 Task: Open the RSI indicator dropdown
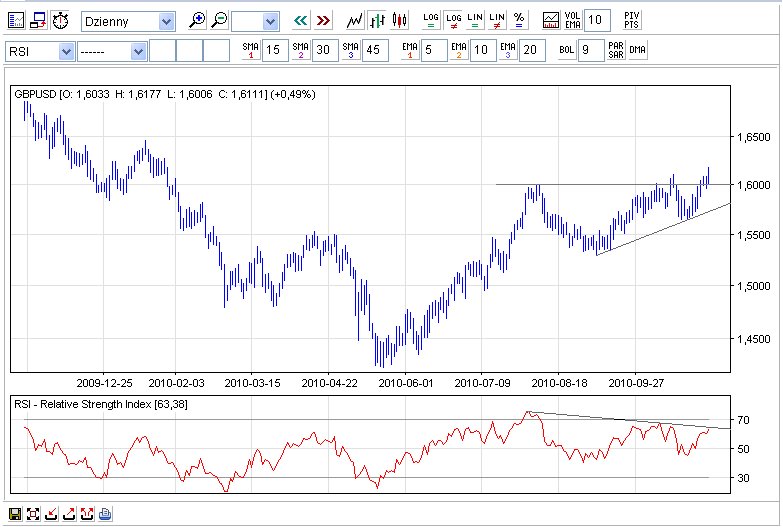coord(67,51)
